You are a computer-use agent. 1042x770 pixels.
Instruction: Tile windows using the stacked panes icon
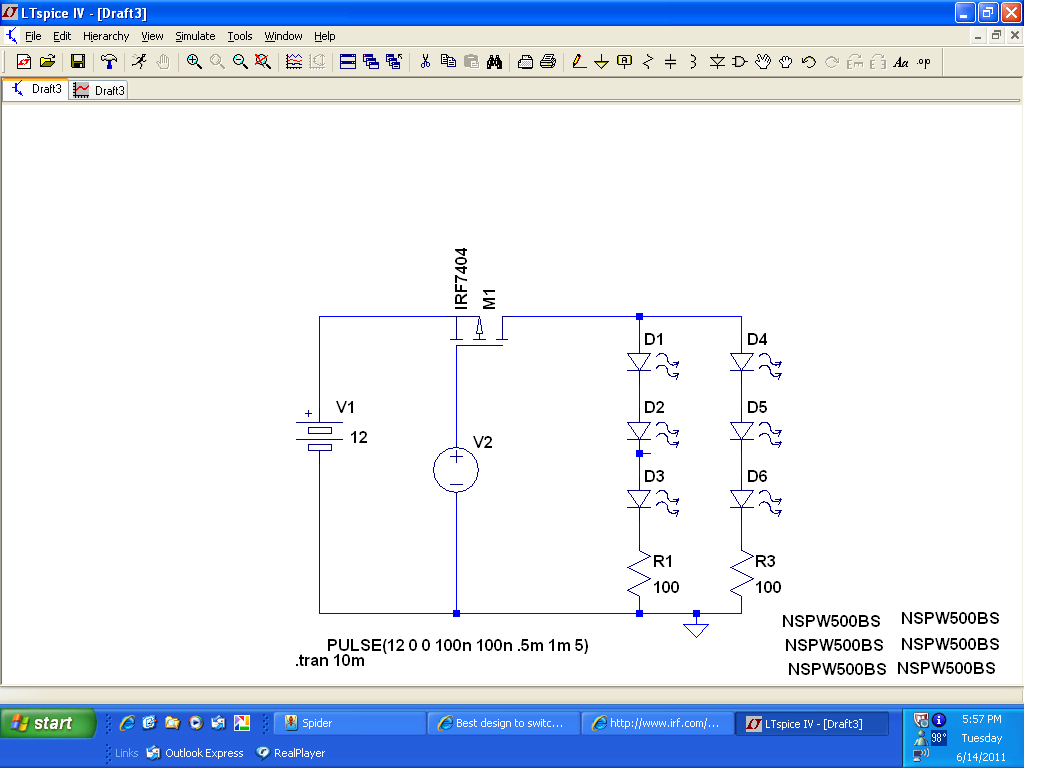(348, 62)
